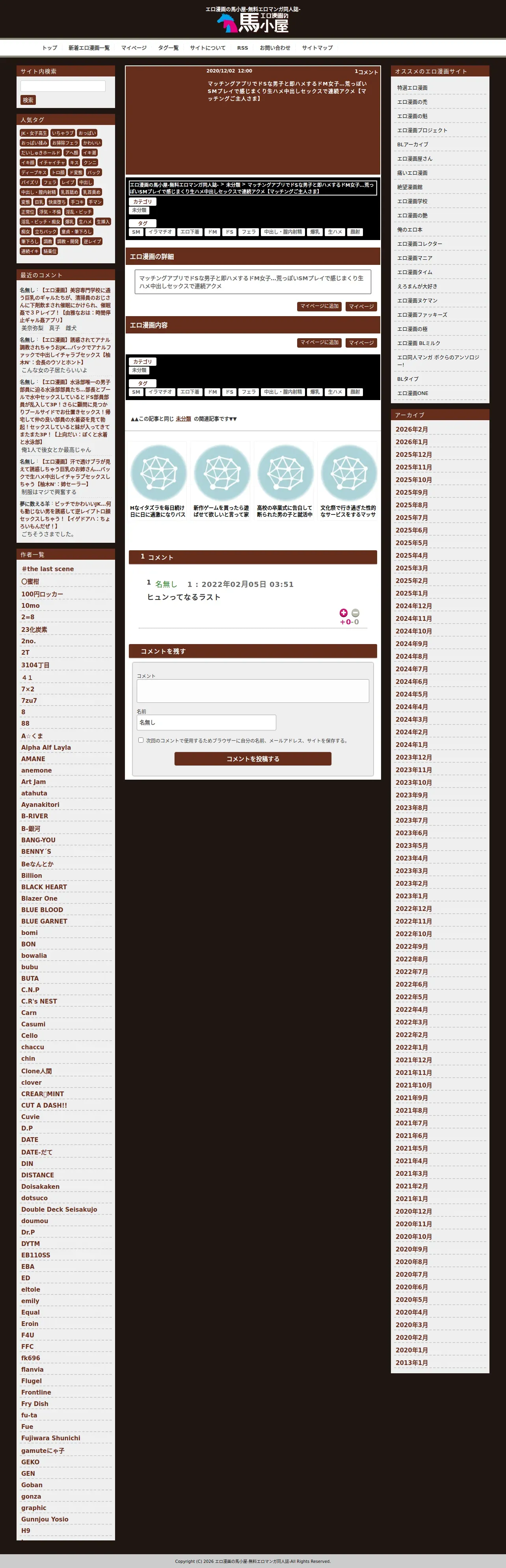Click the horse logo in the header

coord(253,22)
